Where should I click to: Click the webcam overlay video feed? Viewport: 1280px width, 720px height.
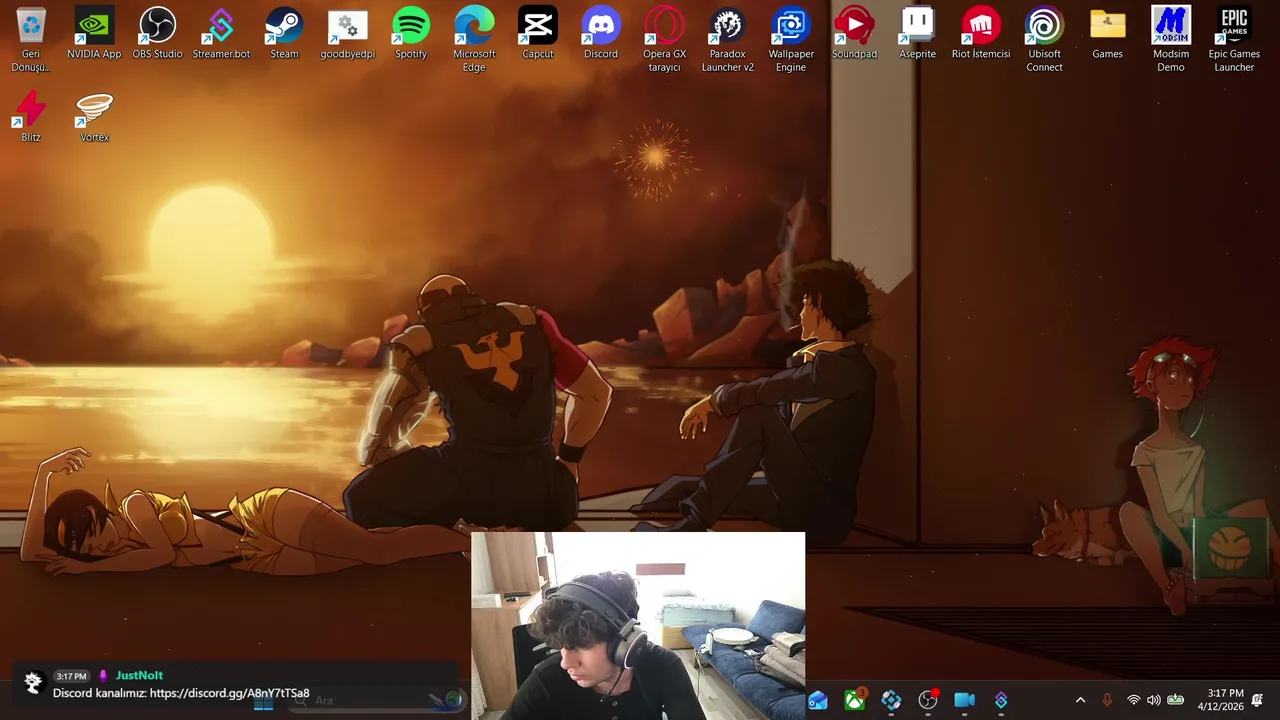[x=638, y=626]
